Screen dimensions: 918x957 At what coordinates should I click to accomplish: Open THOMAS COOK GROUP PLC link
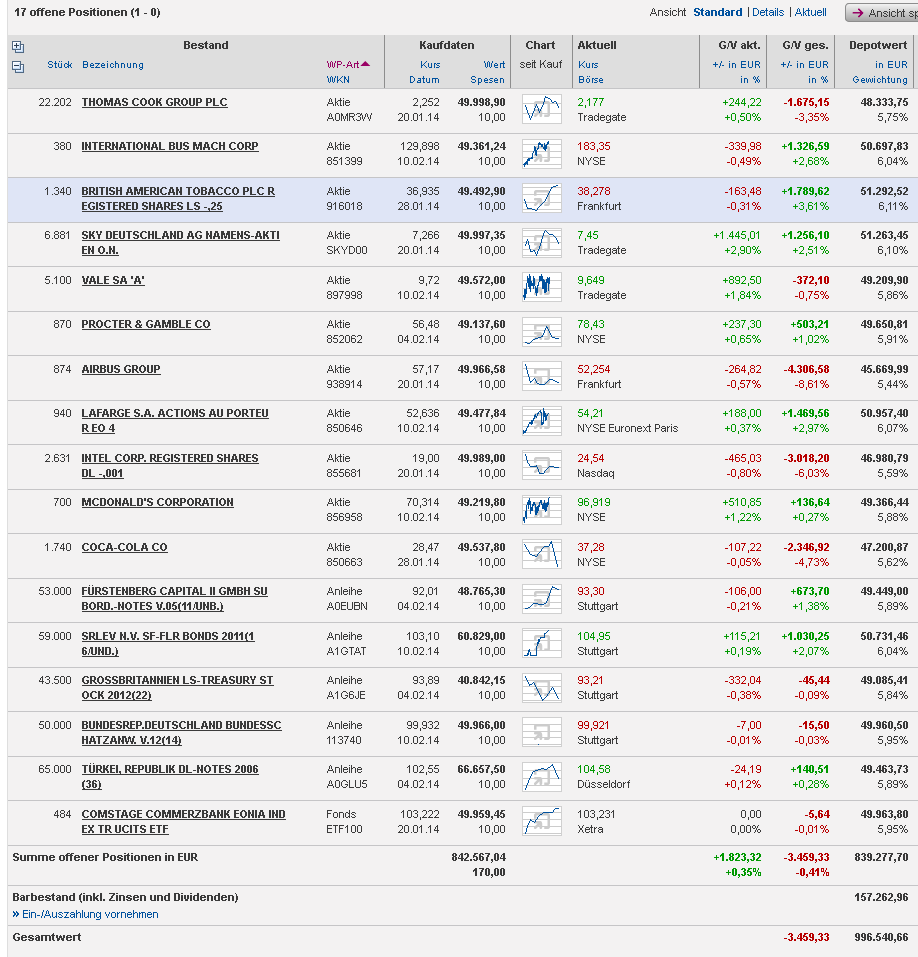point(154,103)
